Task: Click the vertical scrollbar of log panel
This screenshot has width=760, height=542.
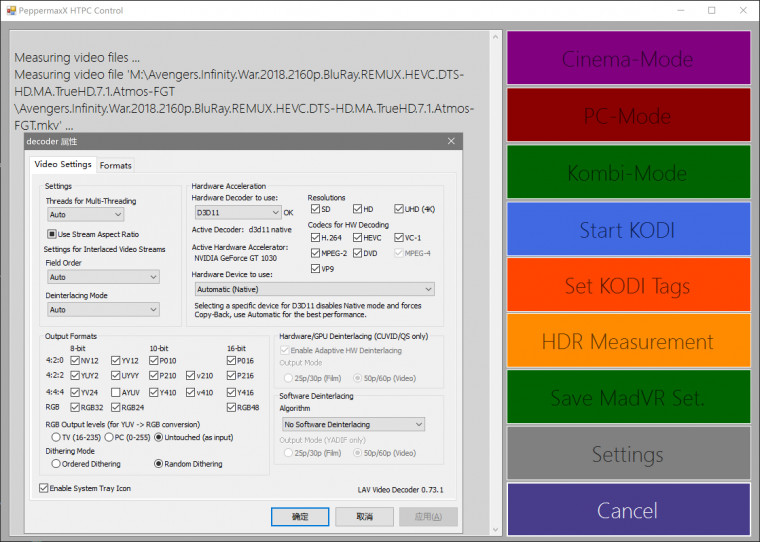Action: [x=493, y=280]
